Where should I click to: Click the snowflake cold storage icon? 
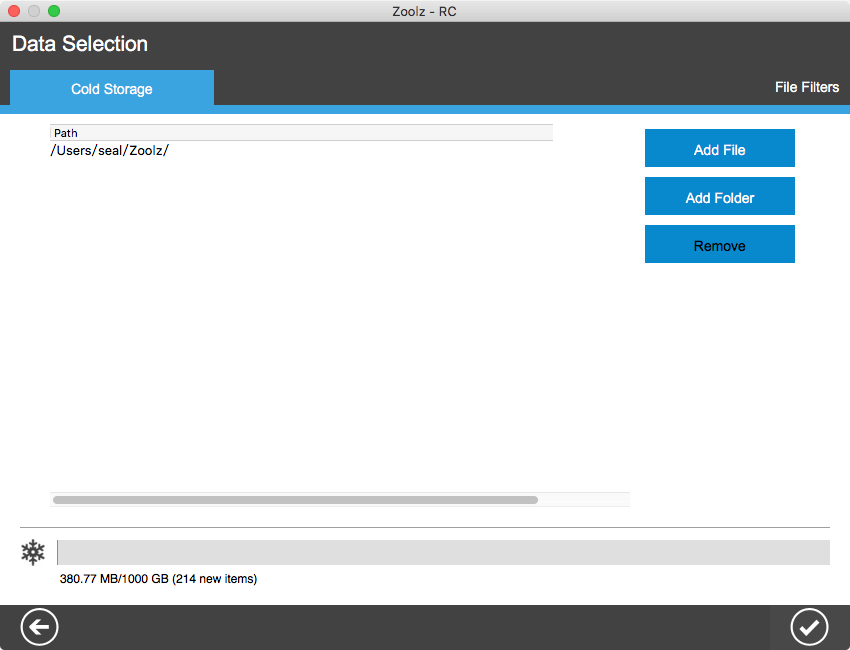pyautogui.click(x=34, y=552)
